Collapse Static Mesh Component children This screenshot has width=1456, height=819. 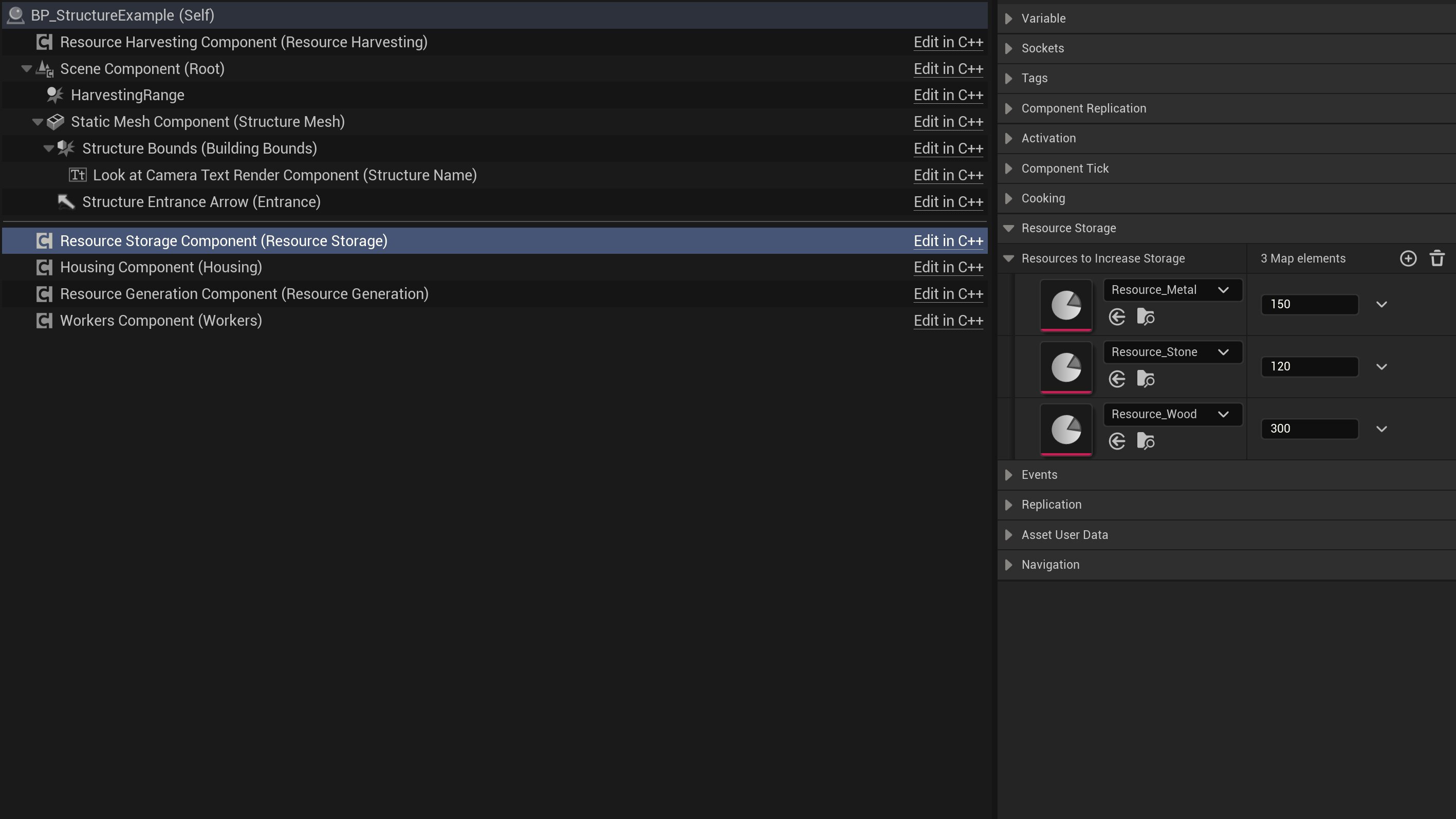pyautogui.click(x=38, y=122)
